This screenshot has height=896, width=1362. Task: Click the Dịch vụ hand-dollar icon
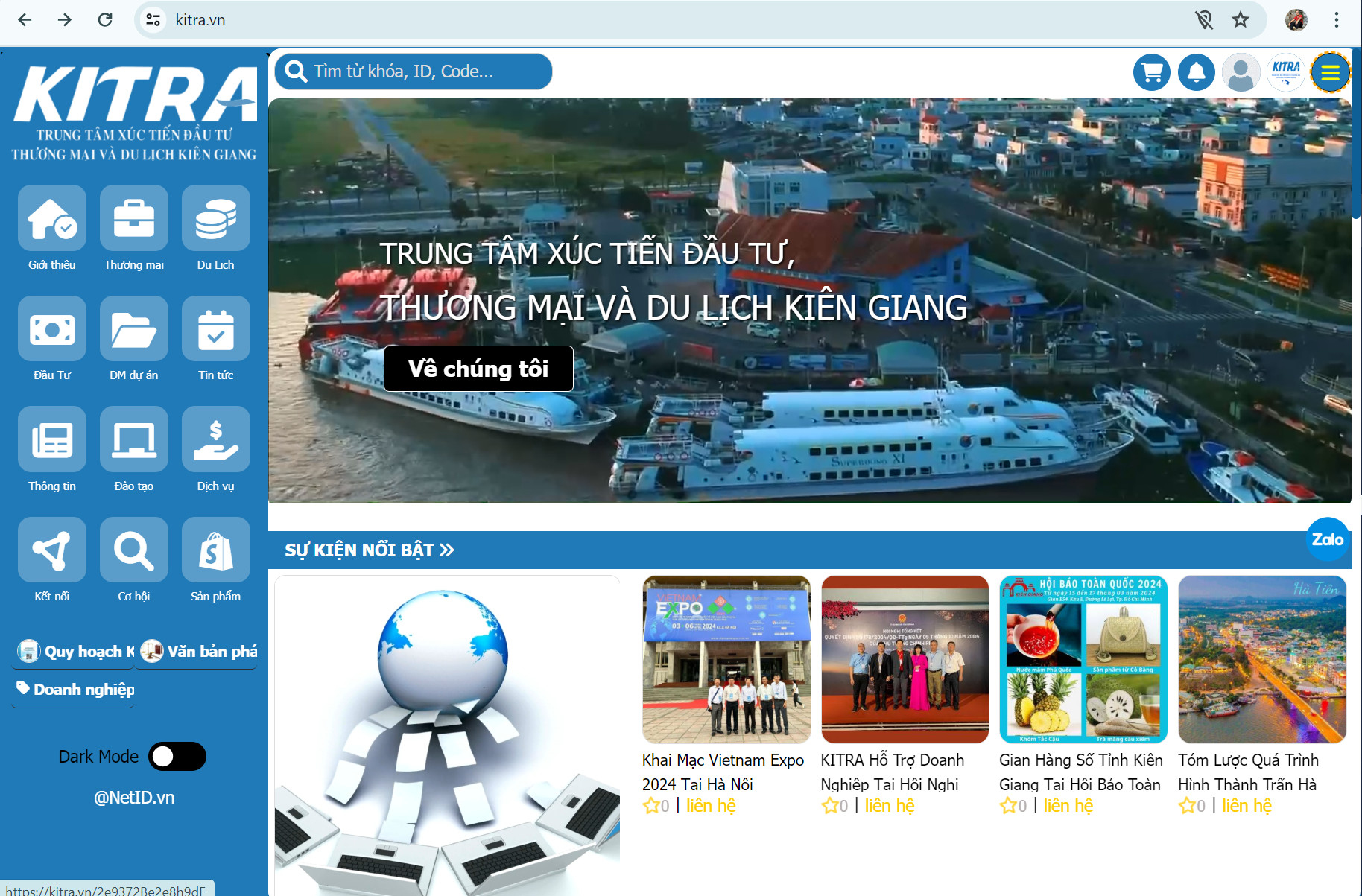point(215,439)
